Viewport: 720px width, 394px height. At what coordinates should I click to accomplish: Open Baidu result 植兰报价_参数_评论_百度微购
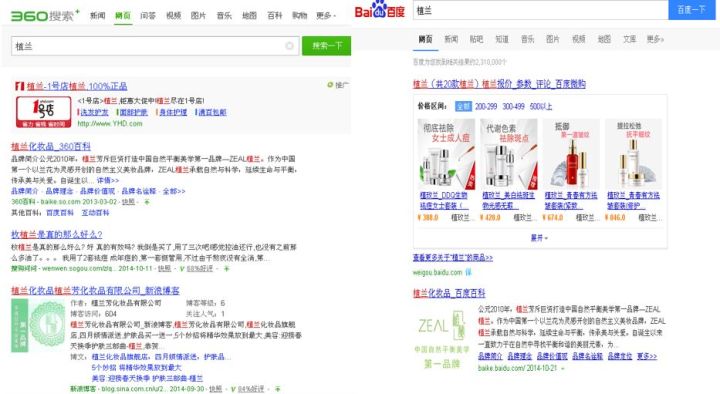[499, 84]
